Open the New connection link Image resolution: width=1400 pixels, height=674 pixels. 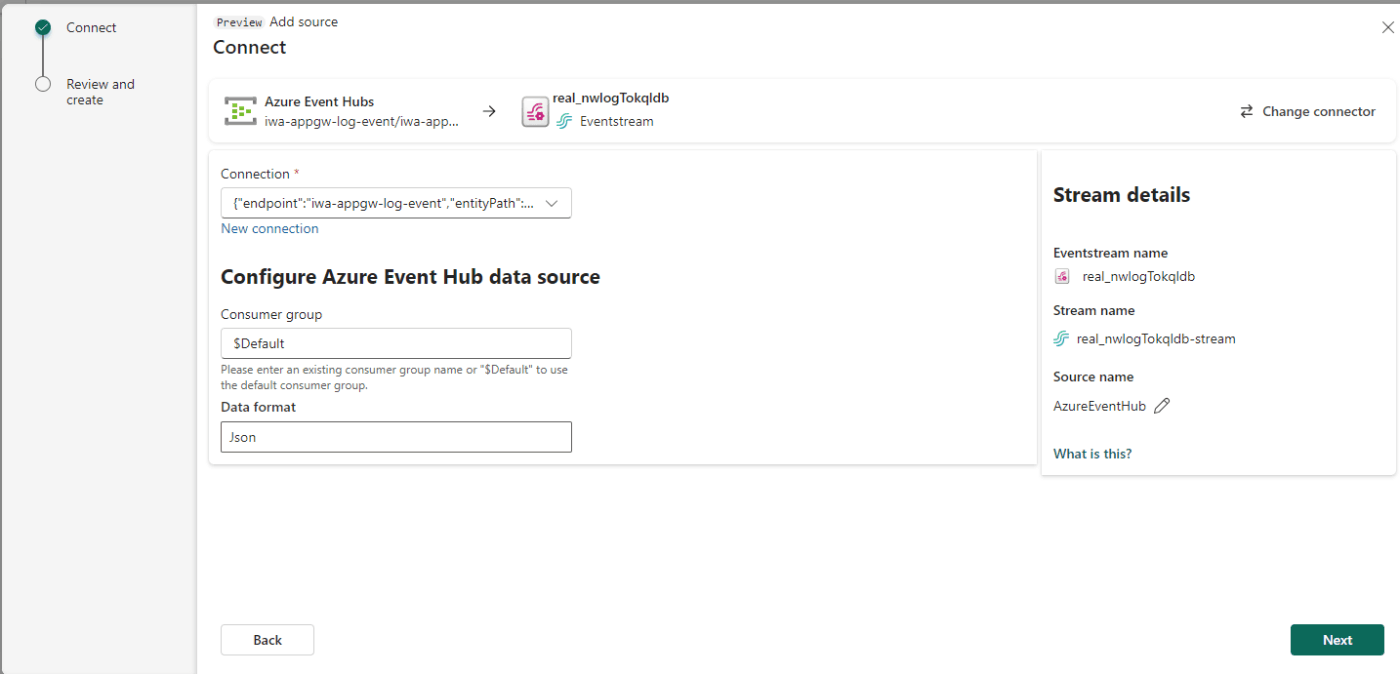270,229
